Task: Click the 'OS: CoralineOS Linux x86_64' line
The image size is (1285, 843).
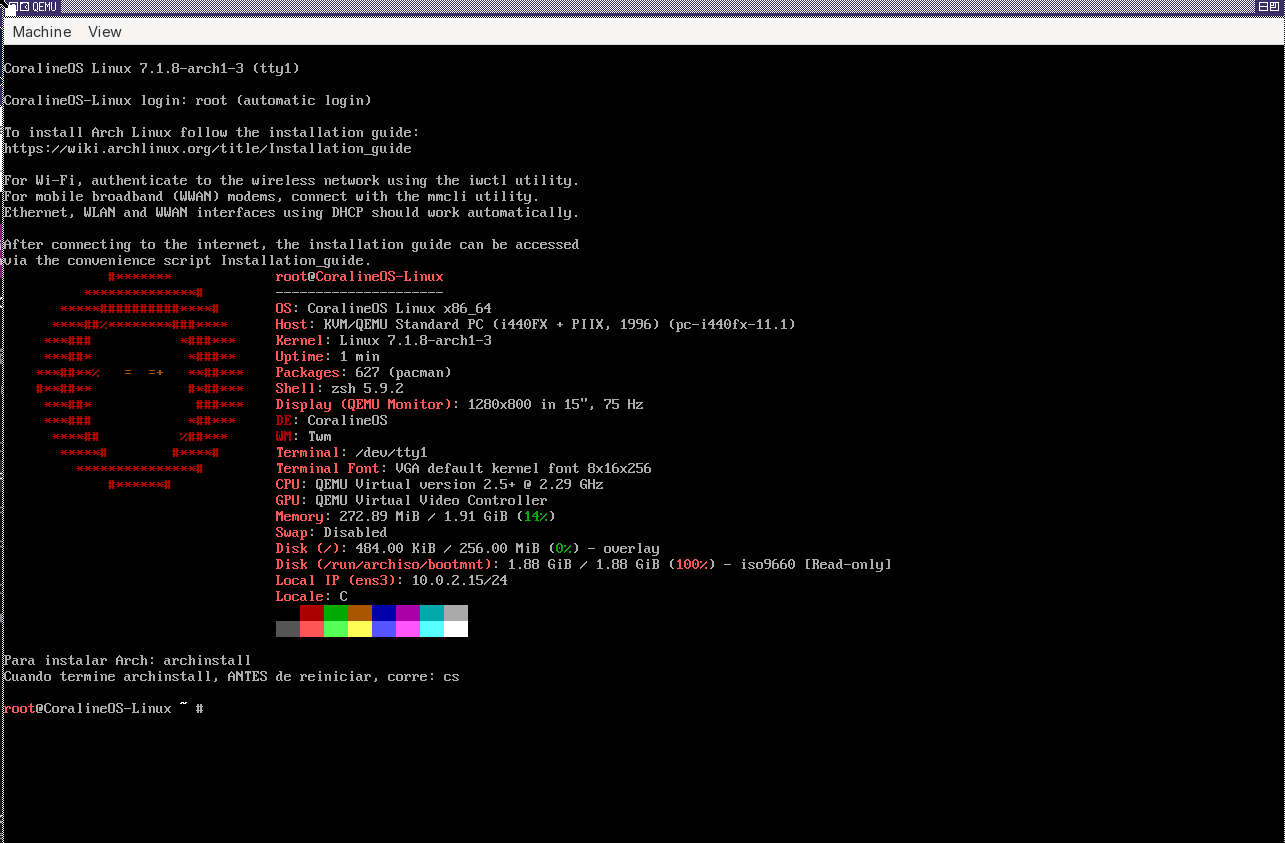Action: click(384, 308)
